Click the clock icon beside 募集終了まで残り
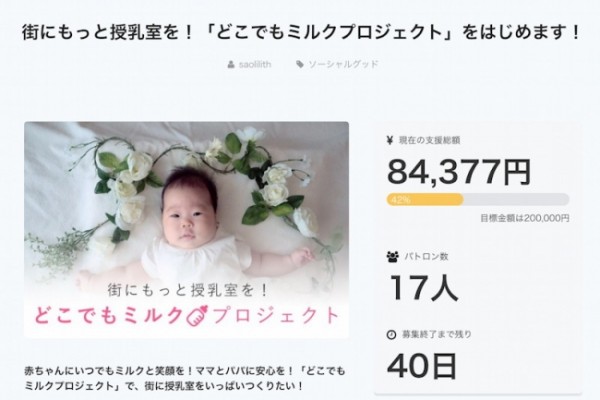This screenshot has height=400, width=600. pyautogui.click(x=391, y=335)
